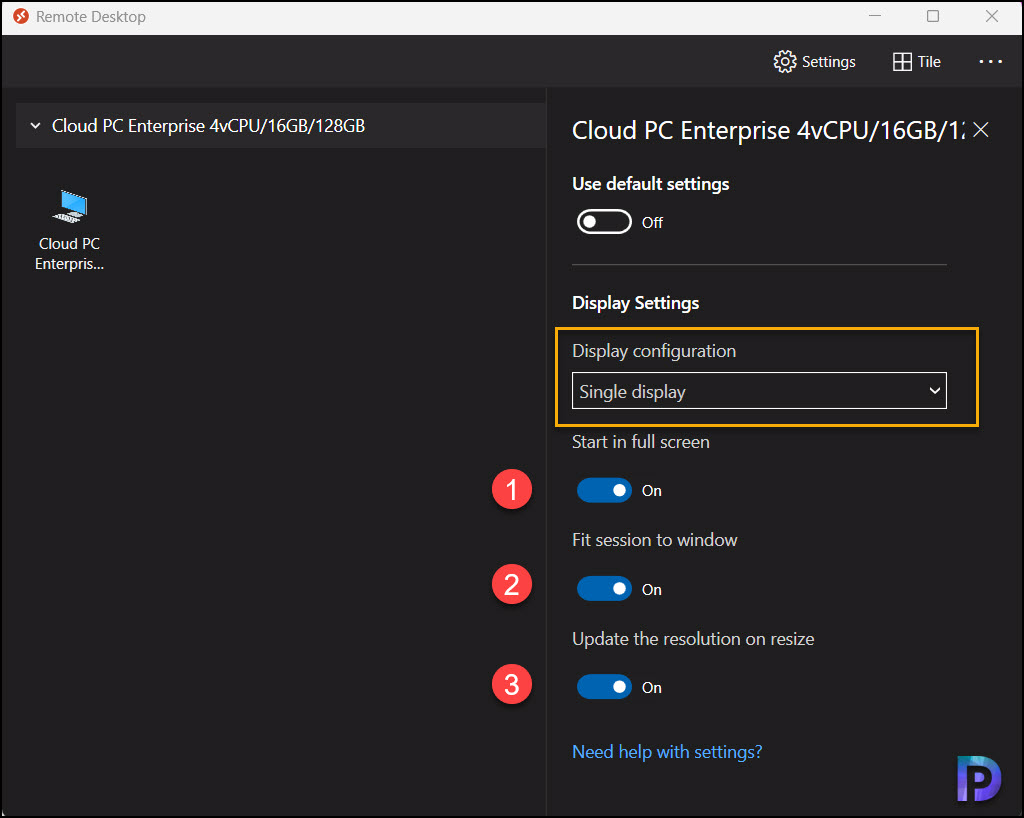Turn off Fit session to window
1024x818 pixels.
pyautogui.click(x=604, y=589)
